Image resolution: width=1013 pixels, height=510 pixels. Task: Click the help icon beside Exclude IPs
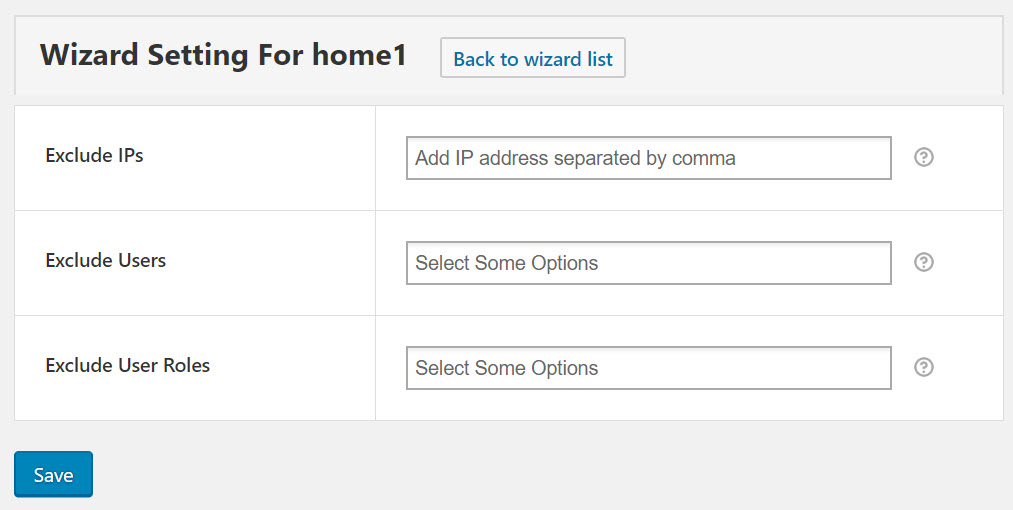click(x=924, y=157)
